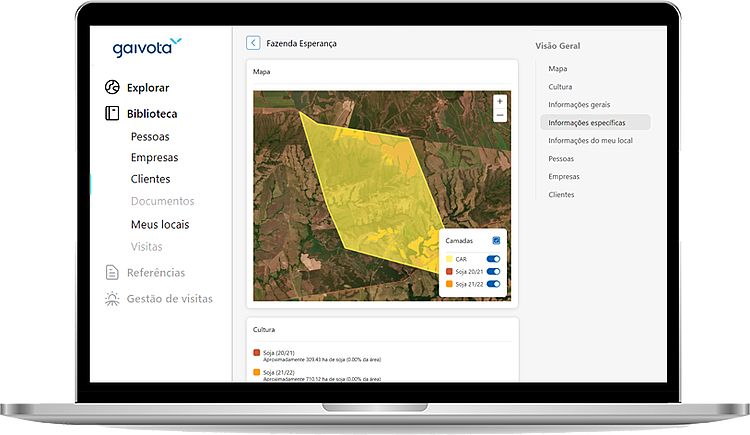Click the Gestão de visitas sun icon
Screen dimensions: 750x435
[x=112, y=298]
